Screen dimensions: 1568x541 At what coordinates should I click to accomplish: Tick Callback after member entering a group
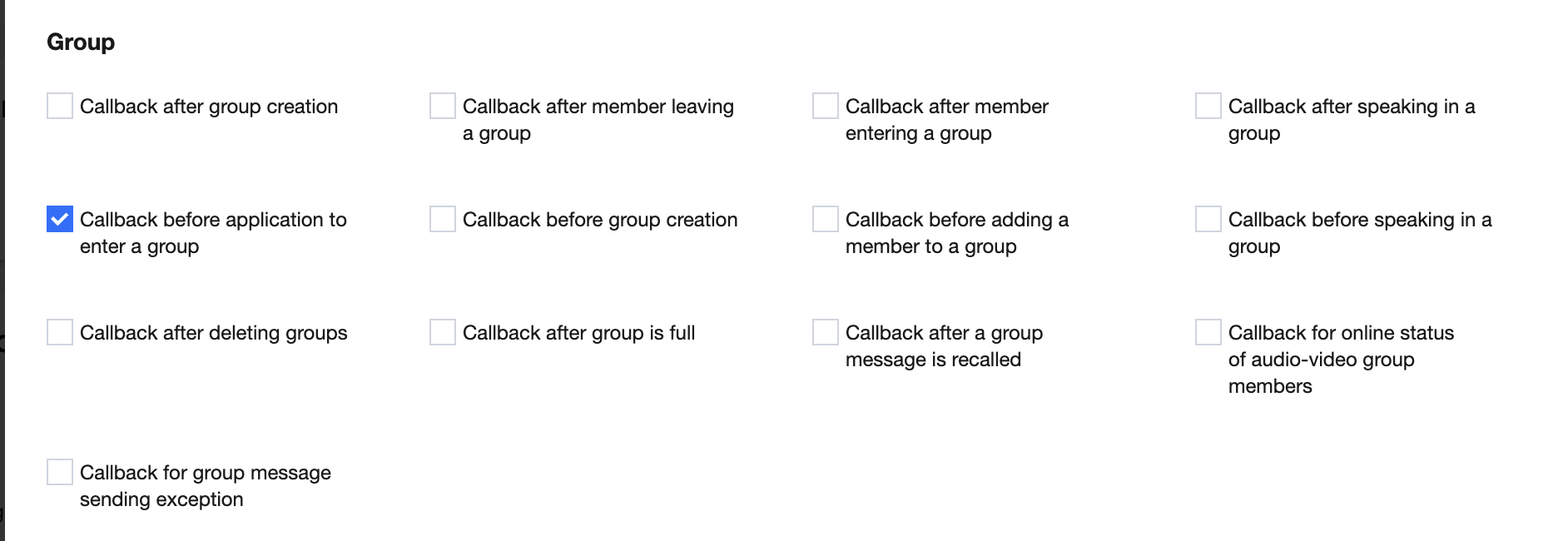coord(826,106)
